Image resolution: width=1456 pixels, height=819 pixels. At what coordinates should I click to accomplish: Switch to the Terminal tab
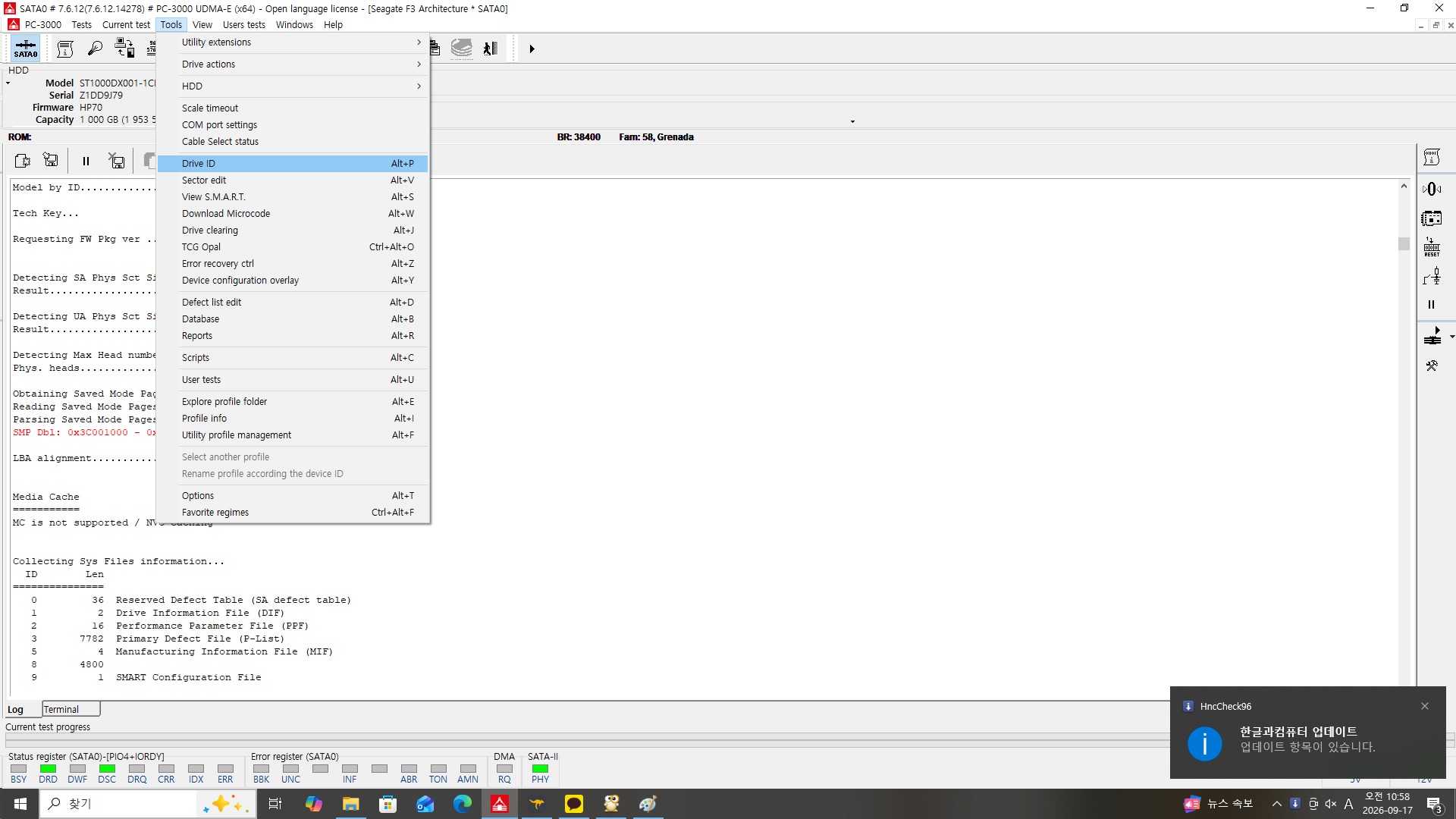pyautogui.click(x=71, y=709)
